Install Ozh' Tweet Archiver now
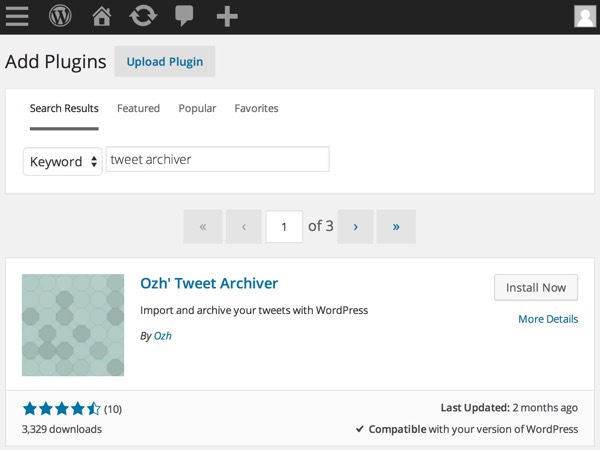This screenshot has height=450, width=600. 536,287
